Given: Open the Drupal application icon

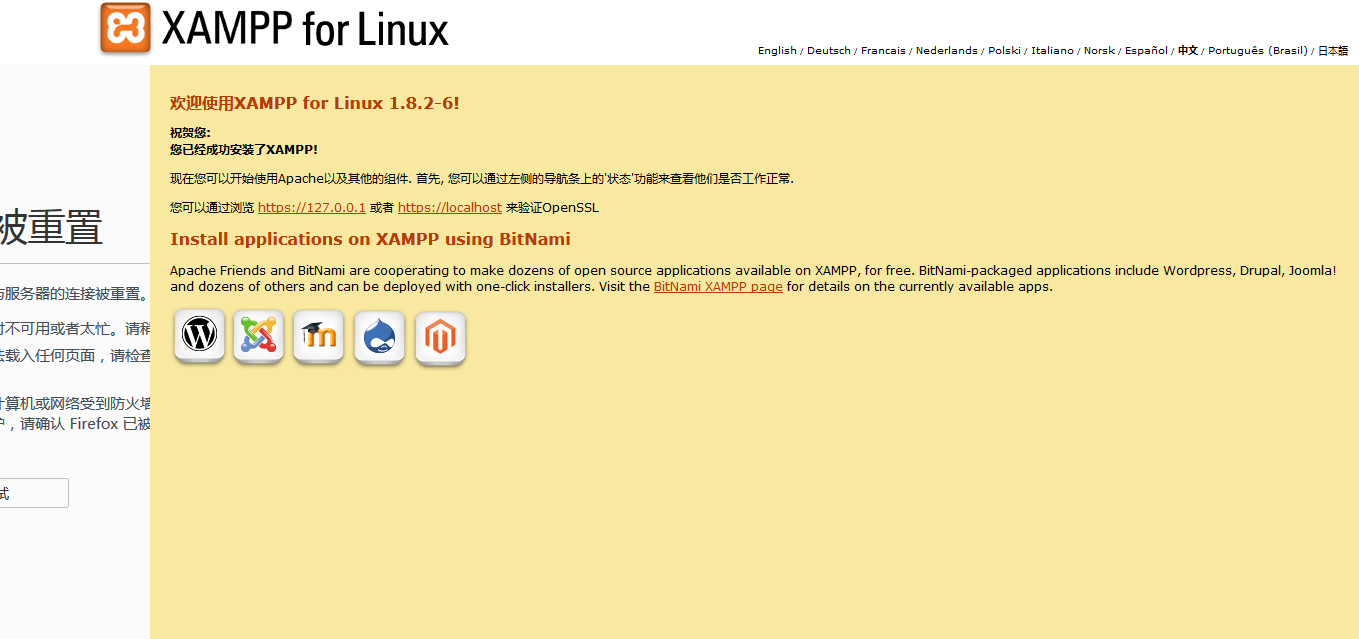Looking at the screenshot, I should pyautogui.click(x=380, y=337).
